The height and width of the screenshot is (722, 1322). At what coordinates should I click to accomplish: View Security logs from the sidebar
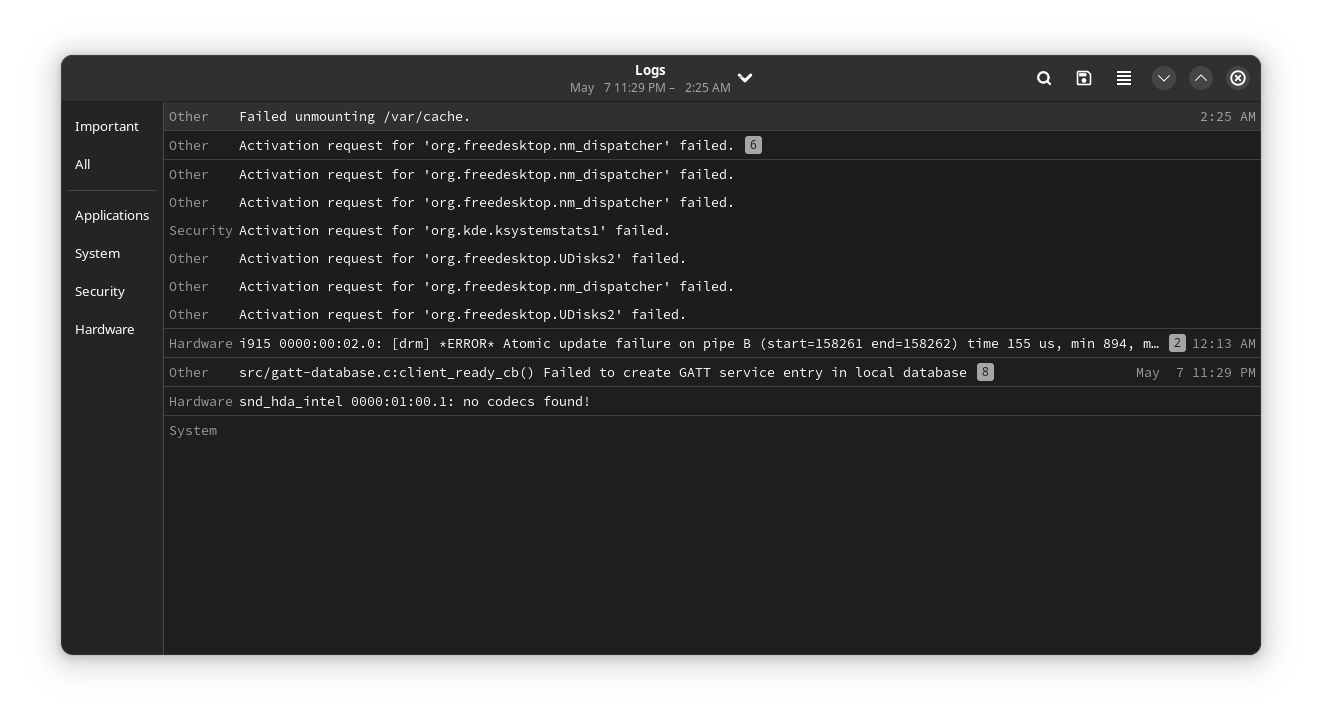pyautogui.click(x=100, y=291)
